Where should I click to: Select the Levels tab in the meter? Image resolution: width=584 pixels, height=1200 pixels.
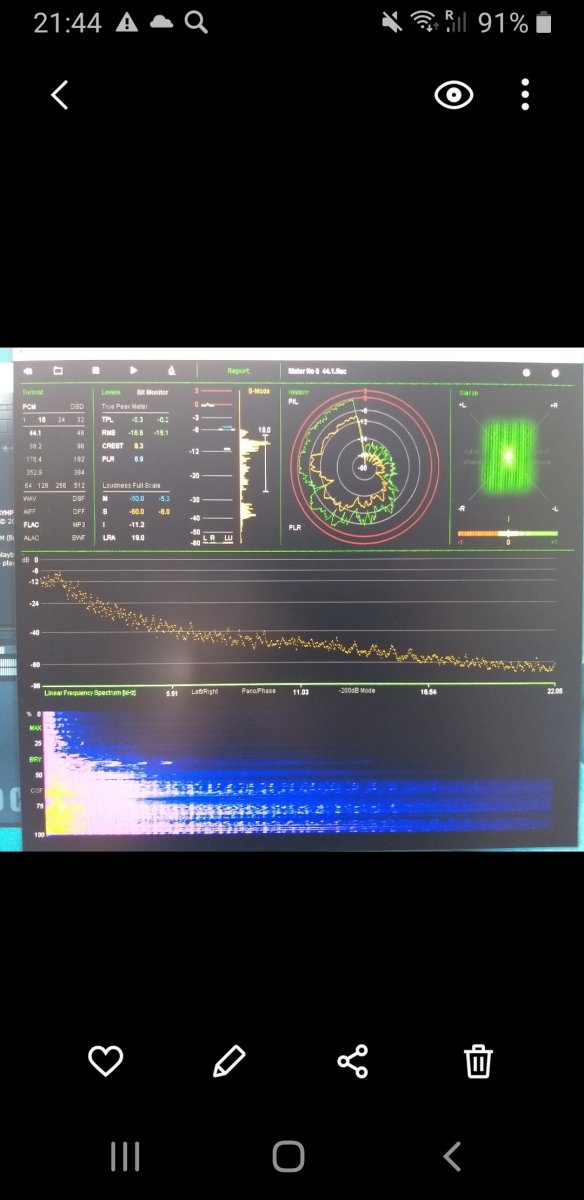click(x=111, y=392)
